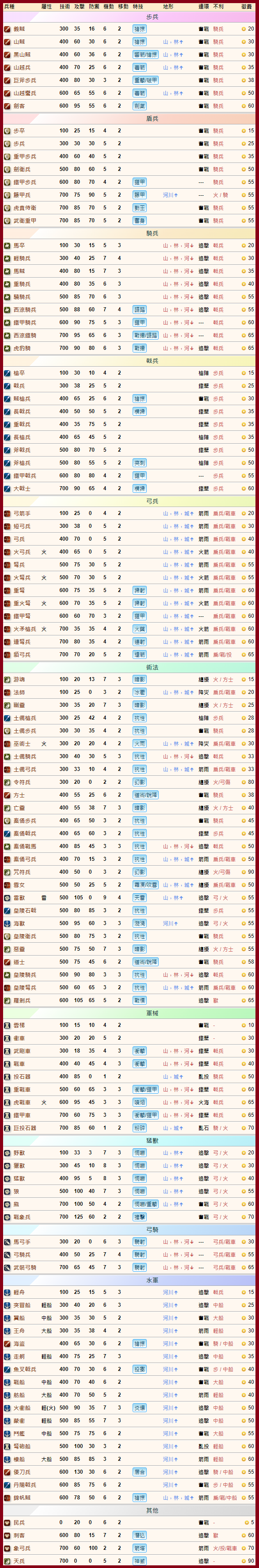
Task: Click the 徵費 column header
Action: [x=246, y=6]
